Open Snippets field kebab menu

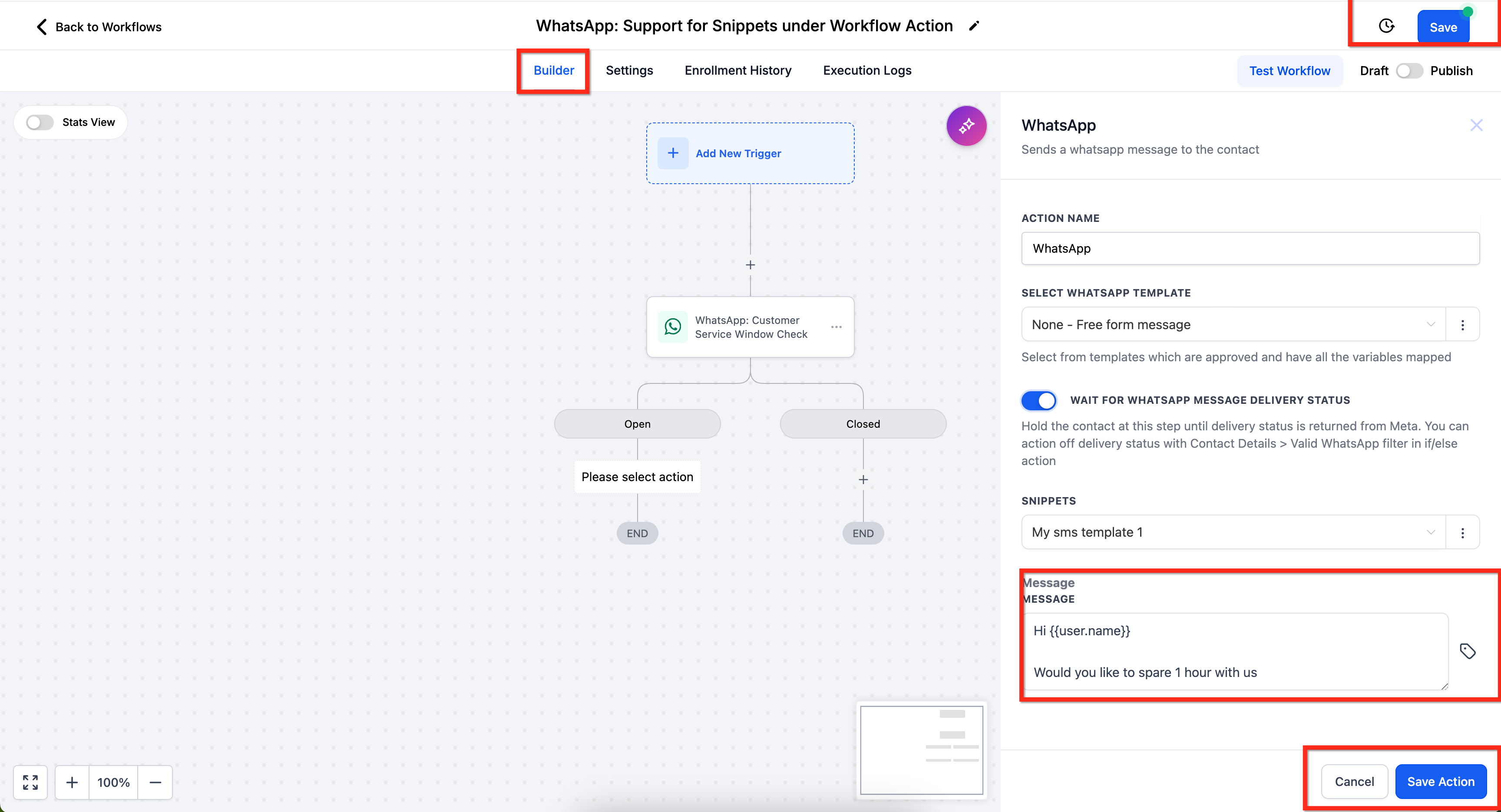[1462, 532]
